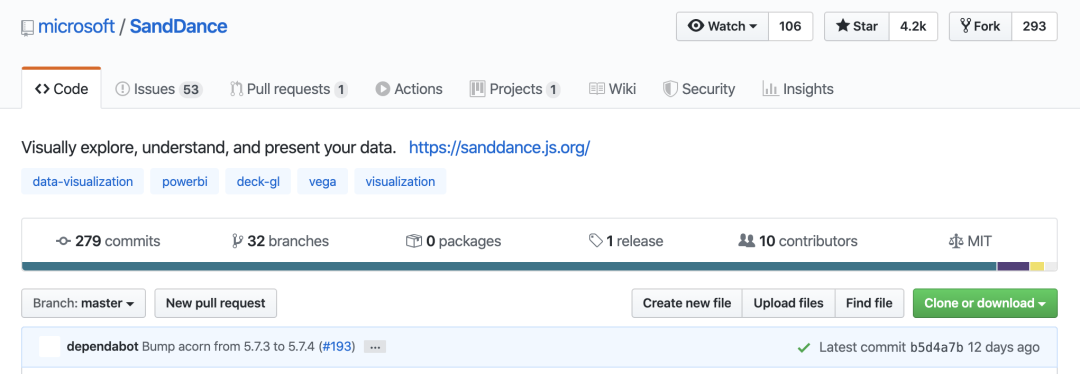Expand the commit message ellipsis
The height and width of the screenshot is (374, 1080).
[375, 347]
